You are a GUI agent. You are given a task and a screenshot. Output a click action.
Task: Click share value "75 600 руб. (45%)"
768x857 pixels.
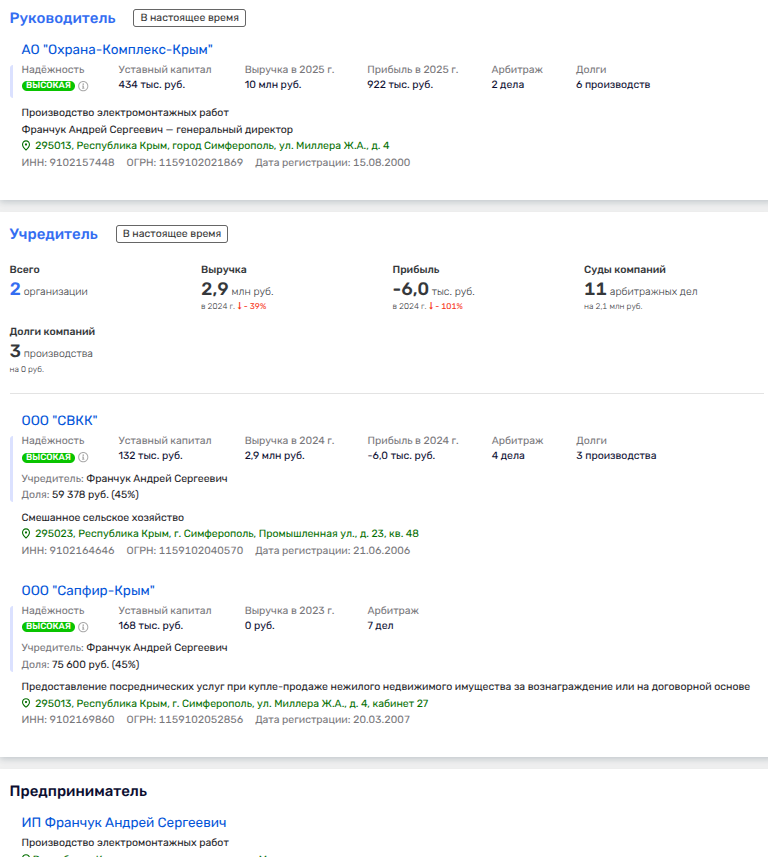coord(96,665)
